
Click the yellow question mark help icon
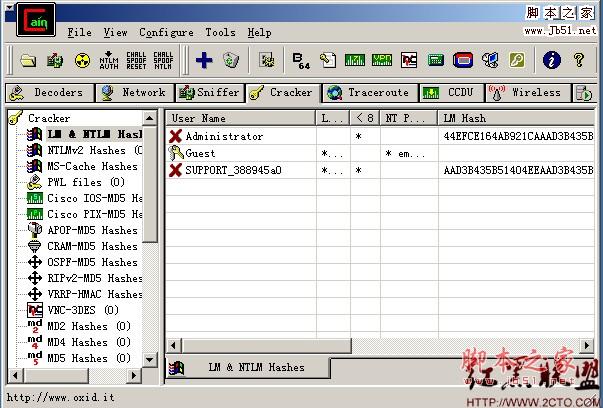click(579, 60)
